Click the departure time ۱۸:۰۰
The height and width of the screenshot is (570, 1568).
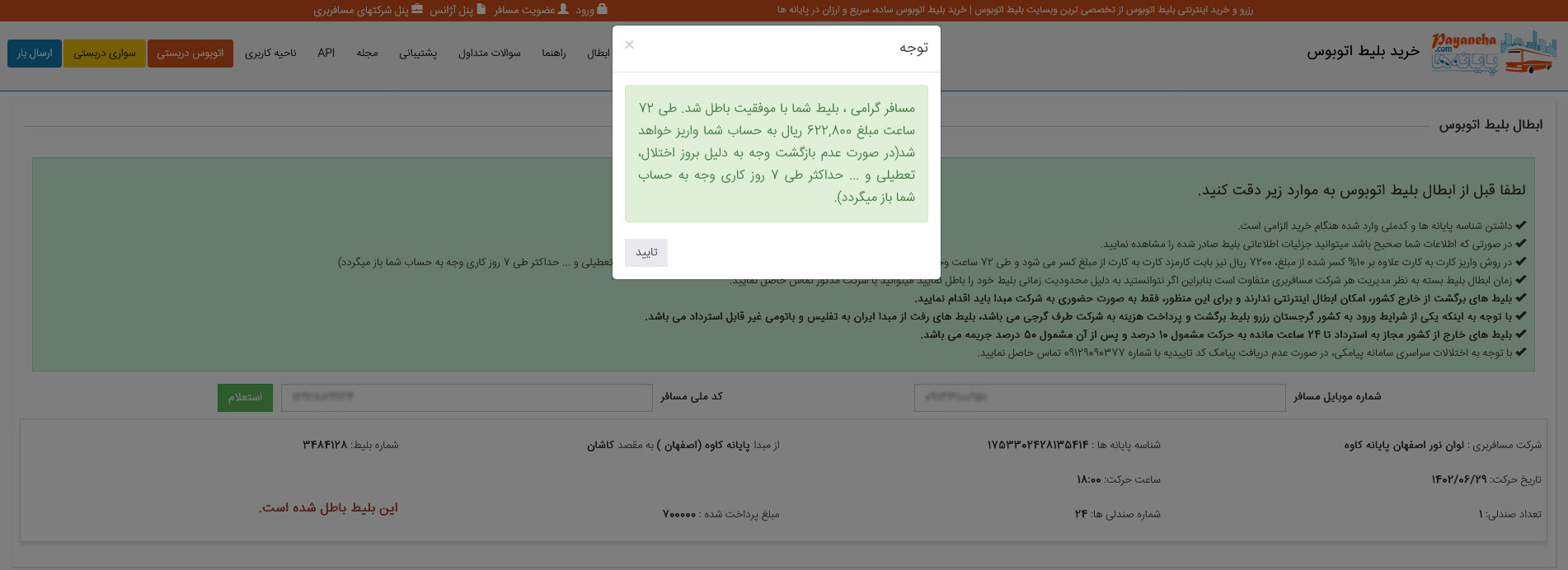(x=1089, y=479)
